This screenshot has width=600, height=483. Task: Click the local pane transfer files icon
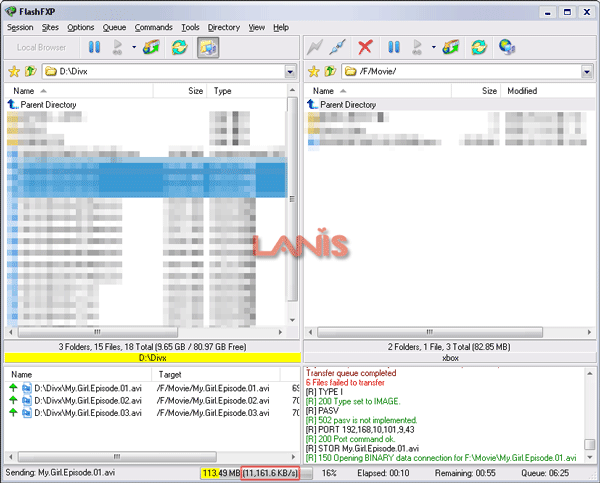tap(151, 47)
